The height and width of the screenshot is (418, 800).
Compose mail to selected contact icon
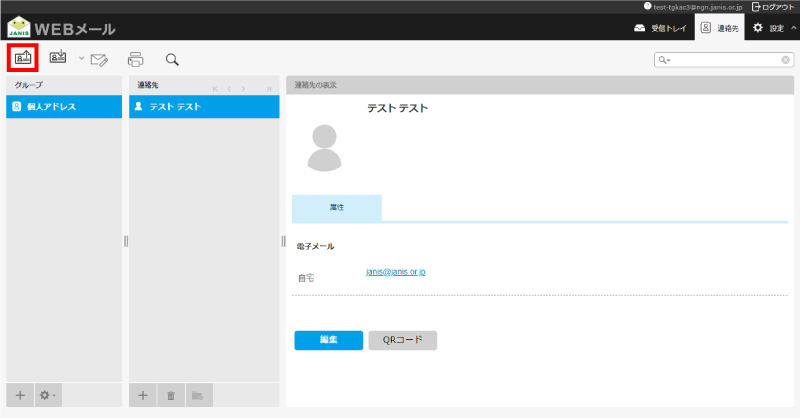(99, 60)
